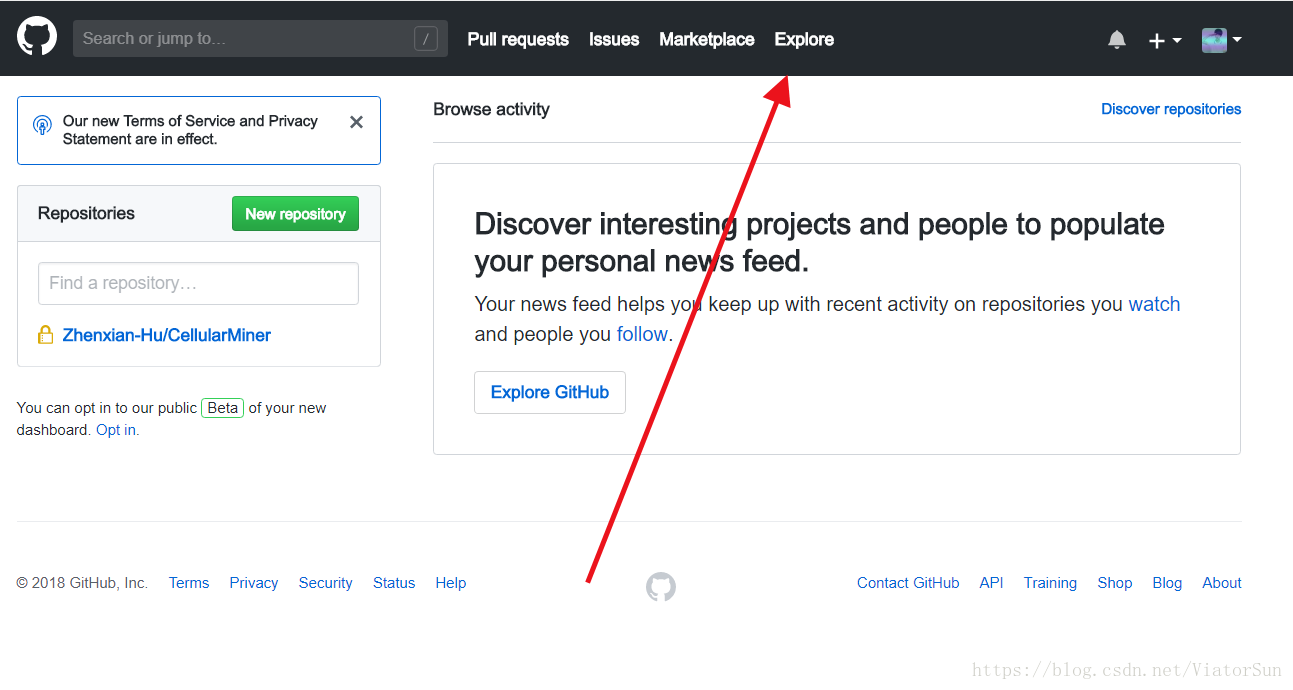Open the Shop footer link
The width and height of the screenshot is (1293, 690).
point(1115,583)
